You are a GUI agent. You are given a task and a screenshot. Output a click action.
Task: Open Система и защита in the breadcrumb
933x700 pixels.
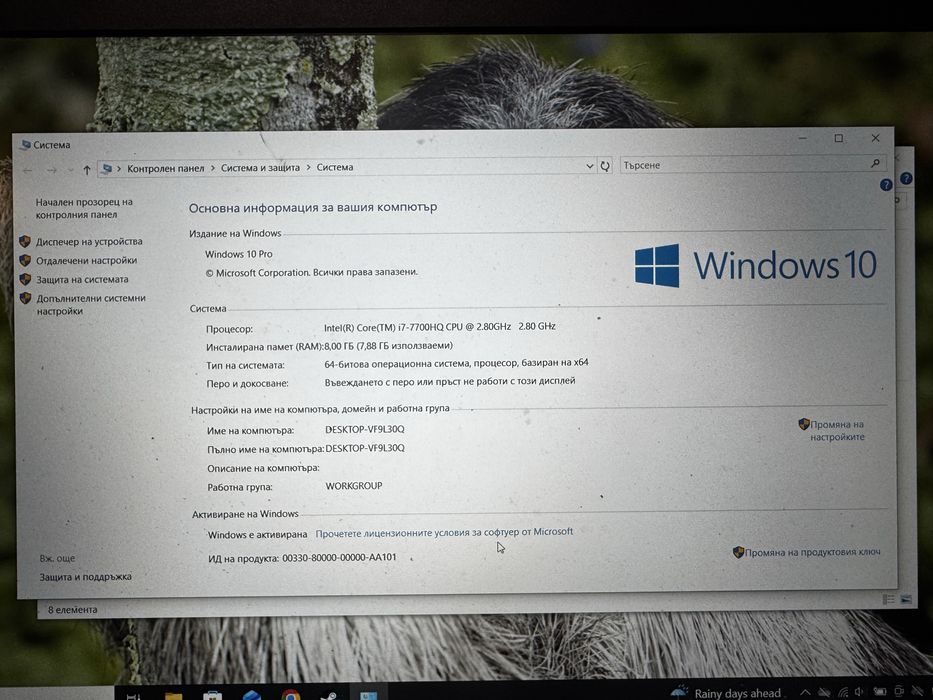[260, 168]
